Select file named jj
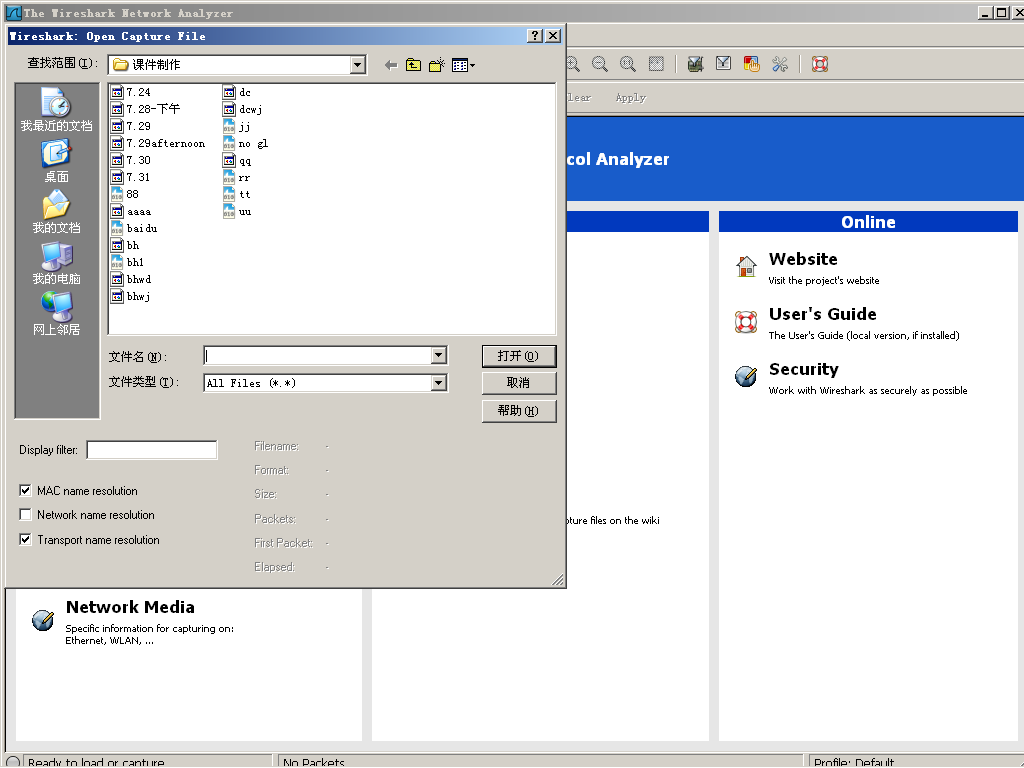Image resolution: width=1024 pixels, height=768 pixels. pos(237,126)
